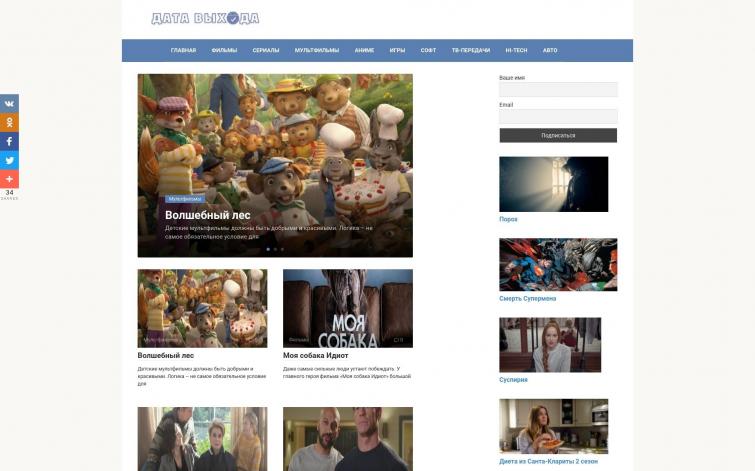The image size is (755, 471).
Task: Open the Игры menu item
Action: coord(397,50)
